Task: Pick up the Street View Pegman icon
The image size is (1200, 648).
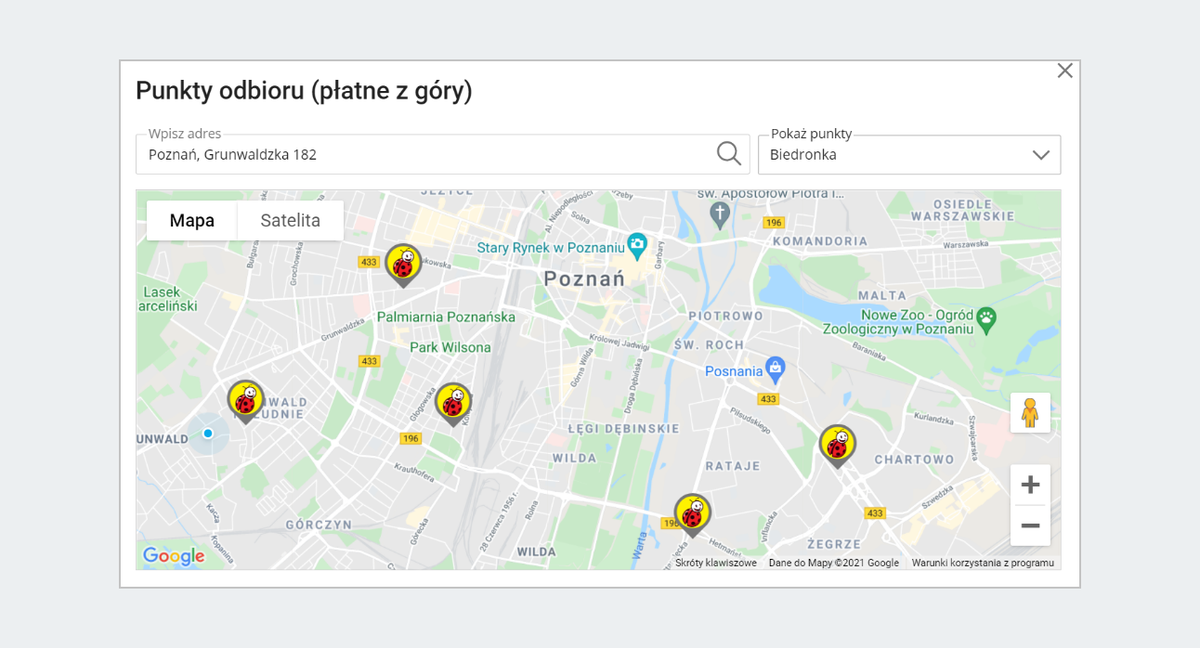Action: [1030, 412]
